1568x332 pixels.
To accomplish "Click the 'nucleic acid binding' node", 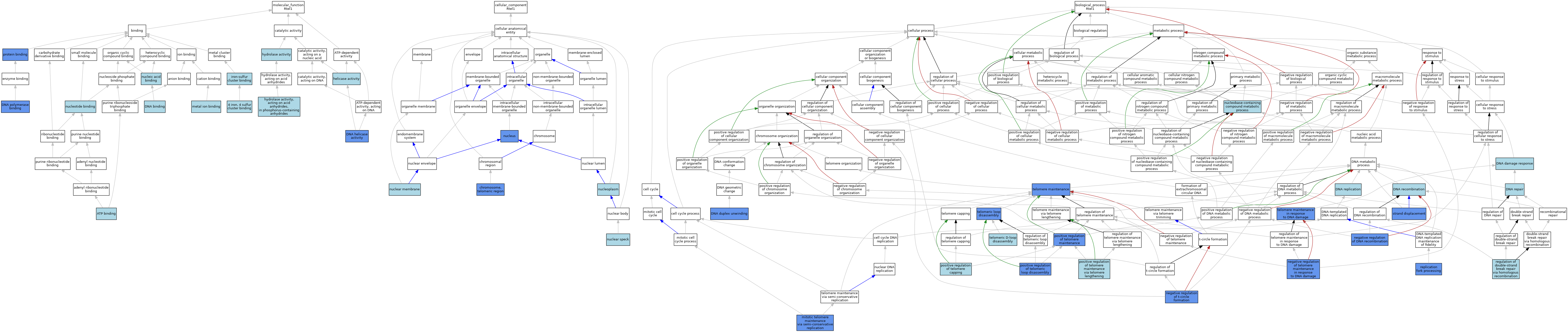I will pyautogui.click(x=151, y=79).
